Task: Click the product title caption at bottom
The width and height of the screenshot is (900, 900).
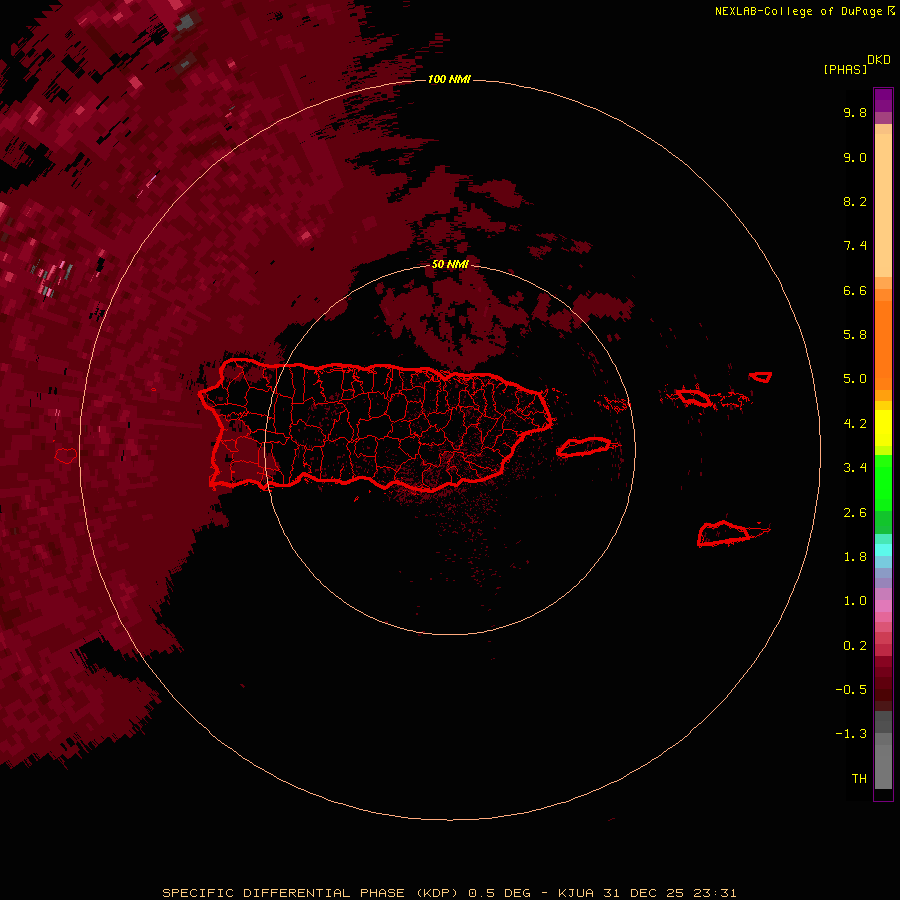Action: click(449, 893)
